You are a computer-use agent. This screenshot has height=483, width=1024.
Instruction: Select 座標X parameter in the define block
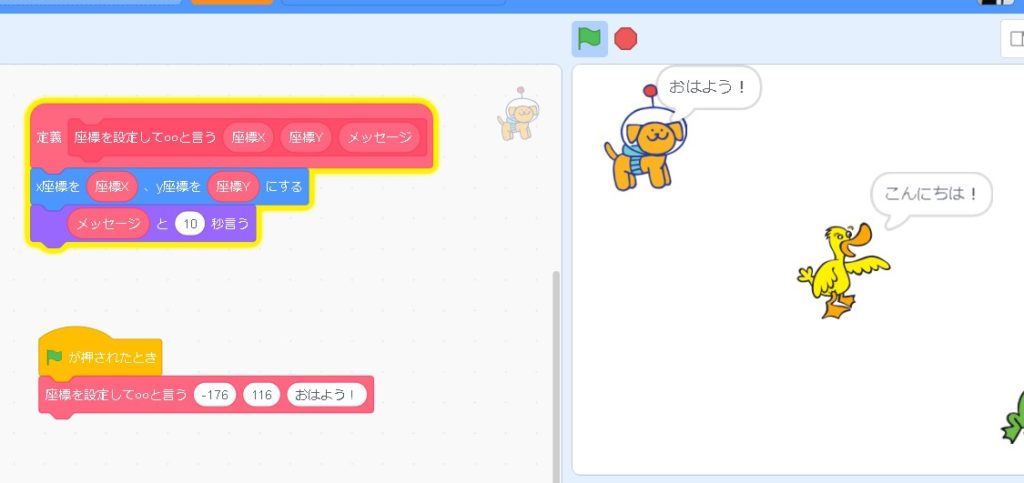click(249, 137)
